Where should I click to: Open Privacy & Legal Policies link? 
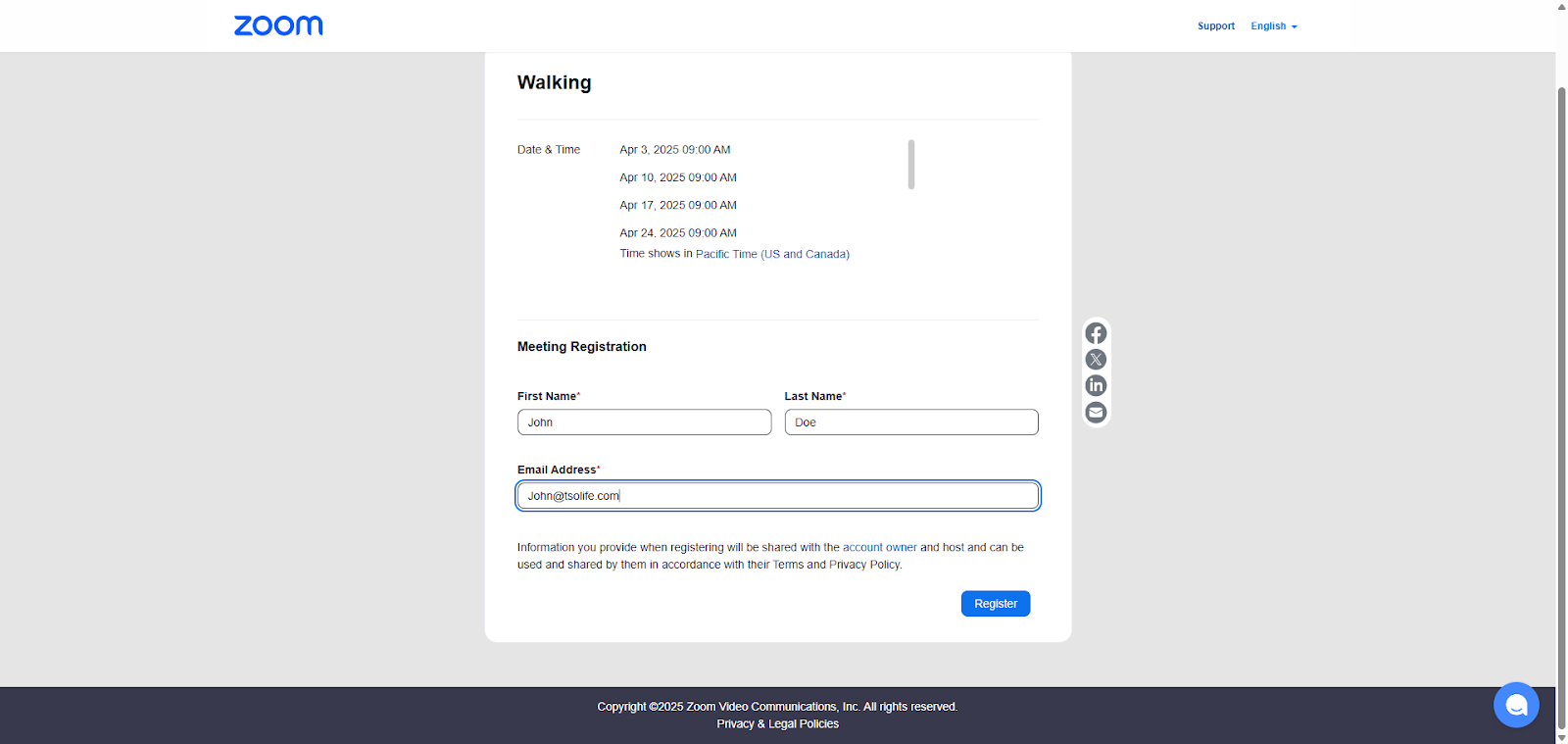pyautogui.click(x=777, y=724)
